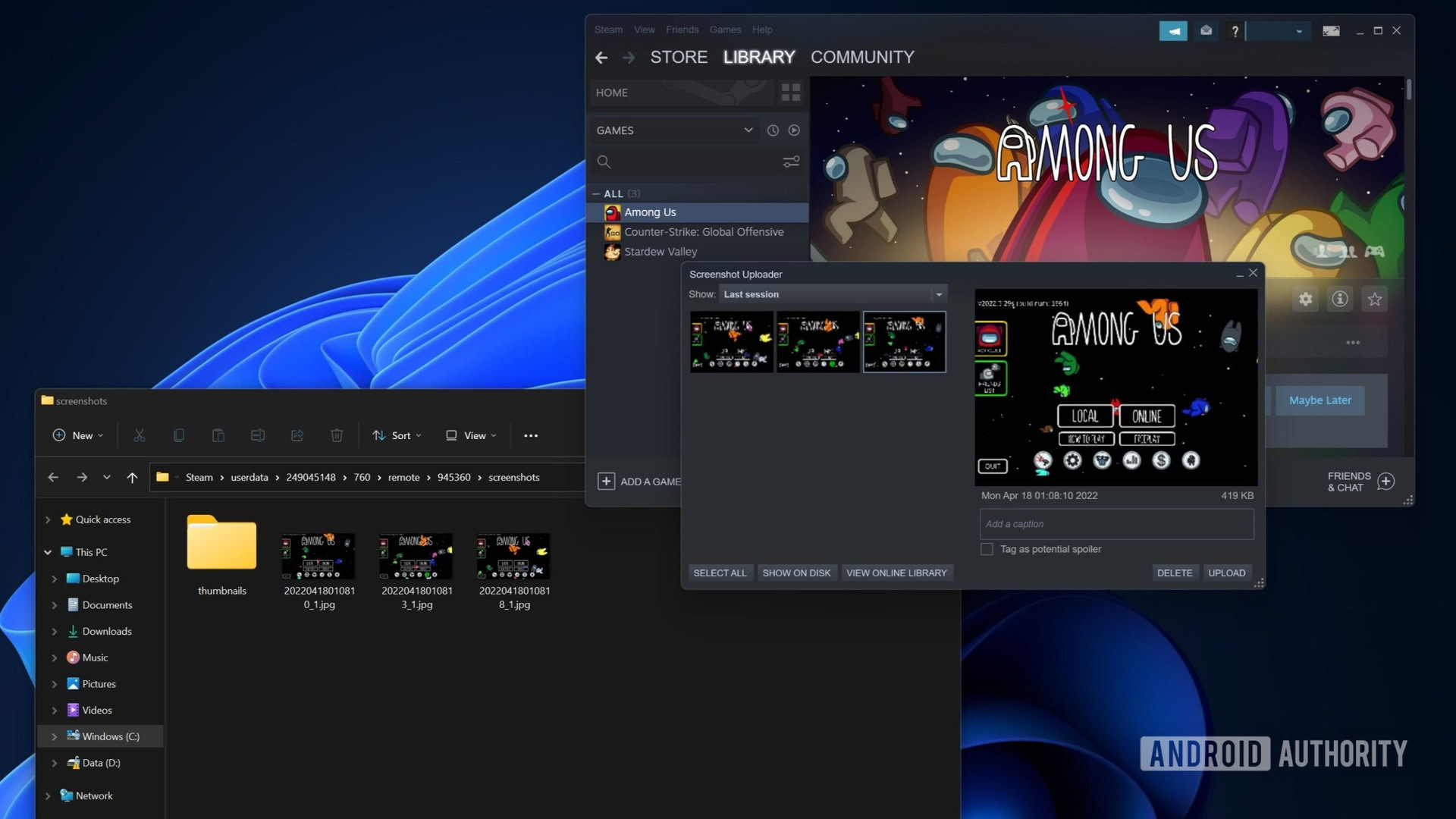Open the Friends menu in Steam
This screenshot has height=819, width=1456.
682,30
